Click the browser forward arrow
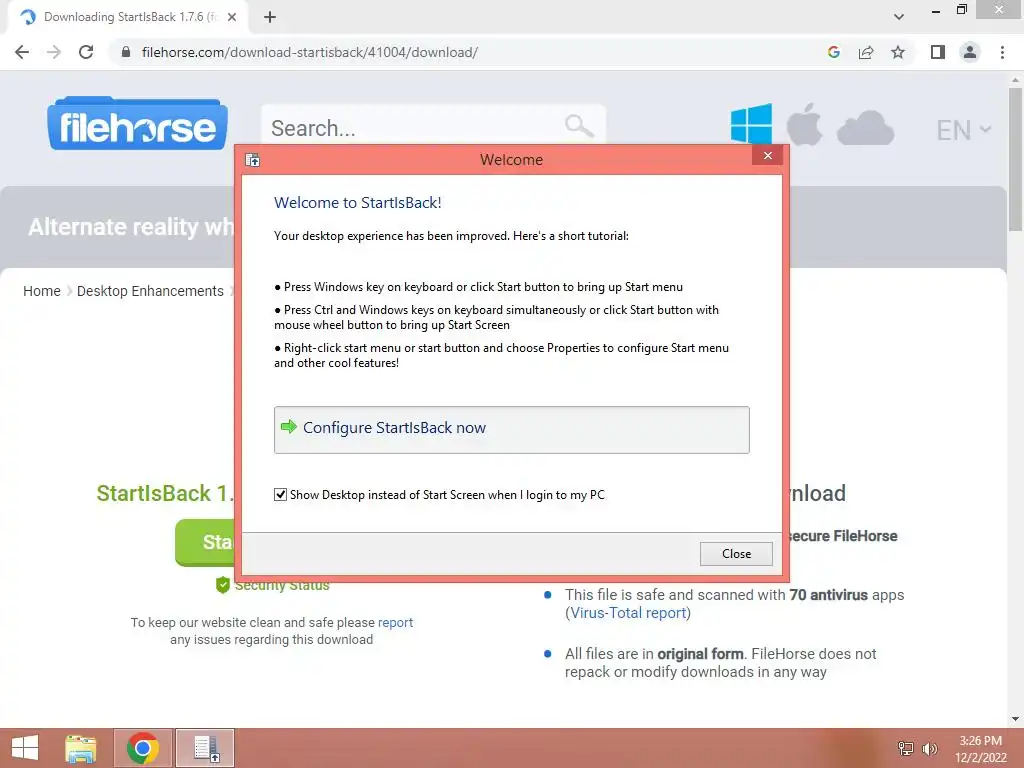The height and width of the screenshot is (768, 1024). pos(54,52)
